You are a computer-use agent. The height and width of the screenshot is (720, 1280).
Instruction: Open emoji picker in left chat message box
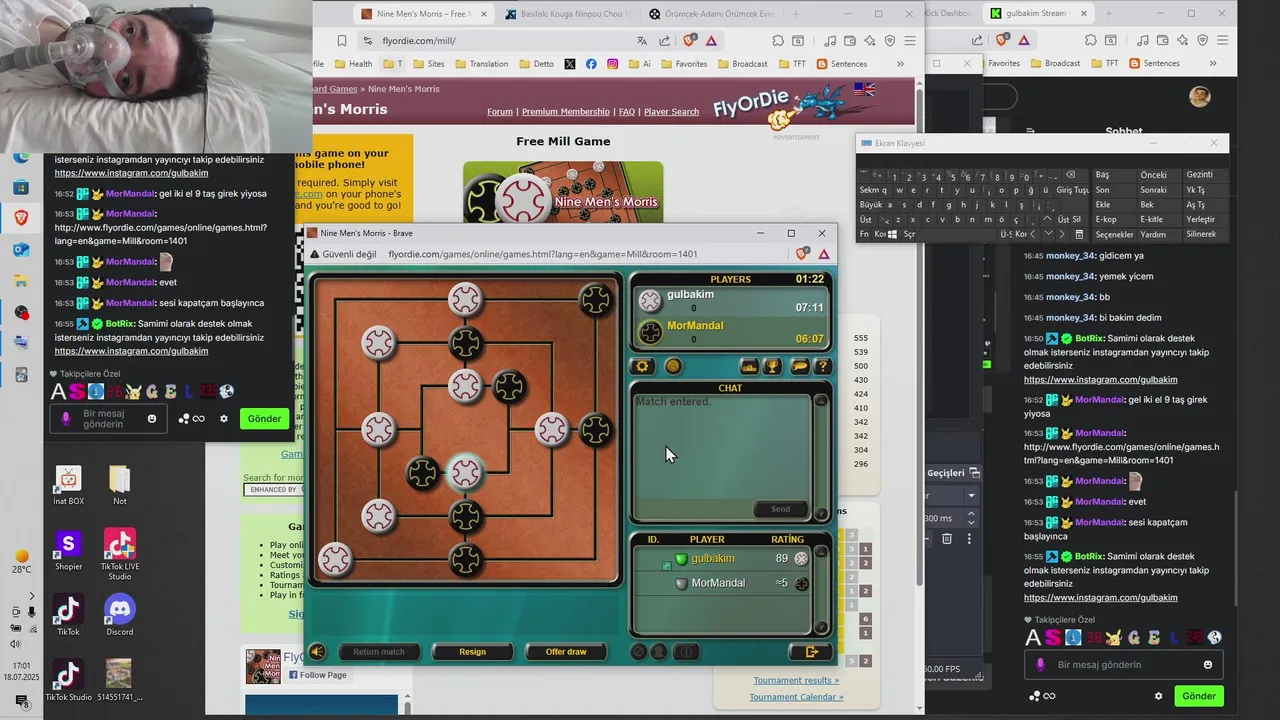[x=152, y=419]
